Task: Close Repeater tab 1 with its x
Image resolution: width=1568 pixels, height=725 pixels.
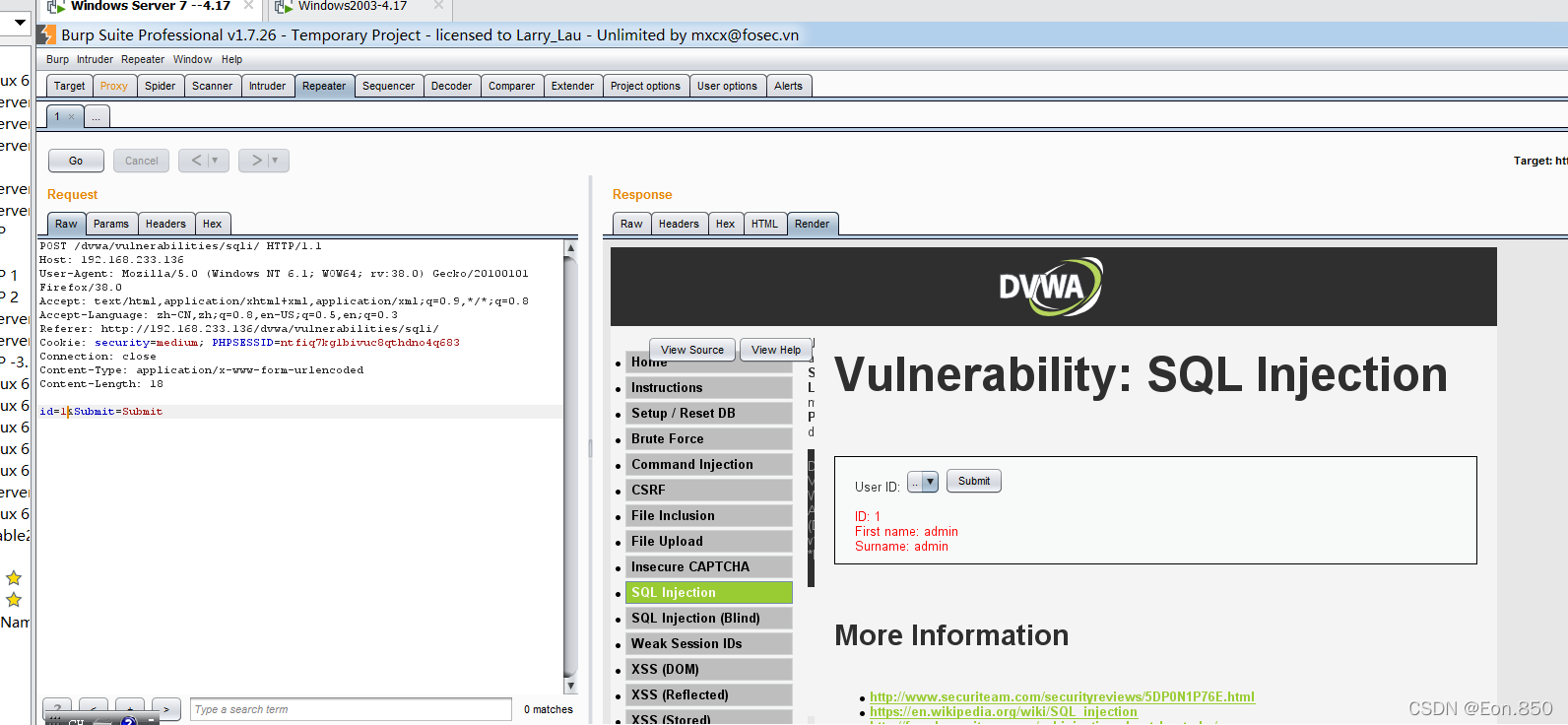Action: [71, 117]
